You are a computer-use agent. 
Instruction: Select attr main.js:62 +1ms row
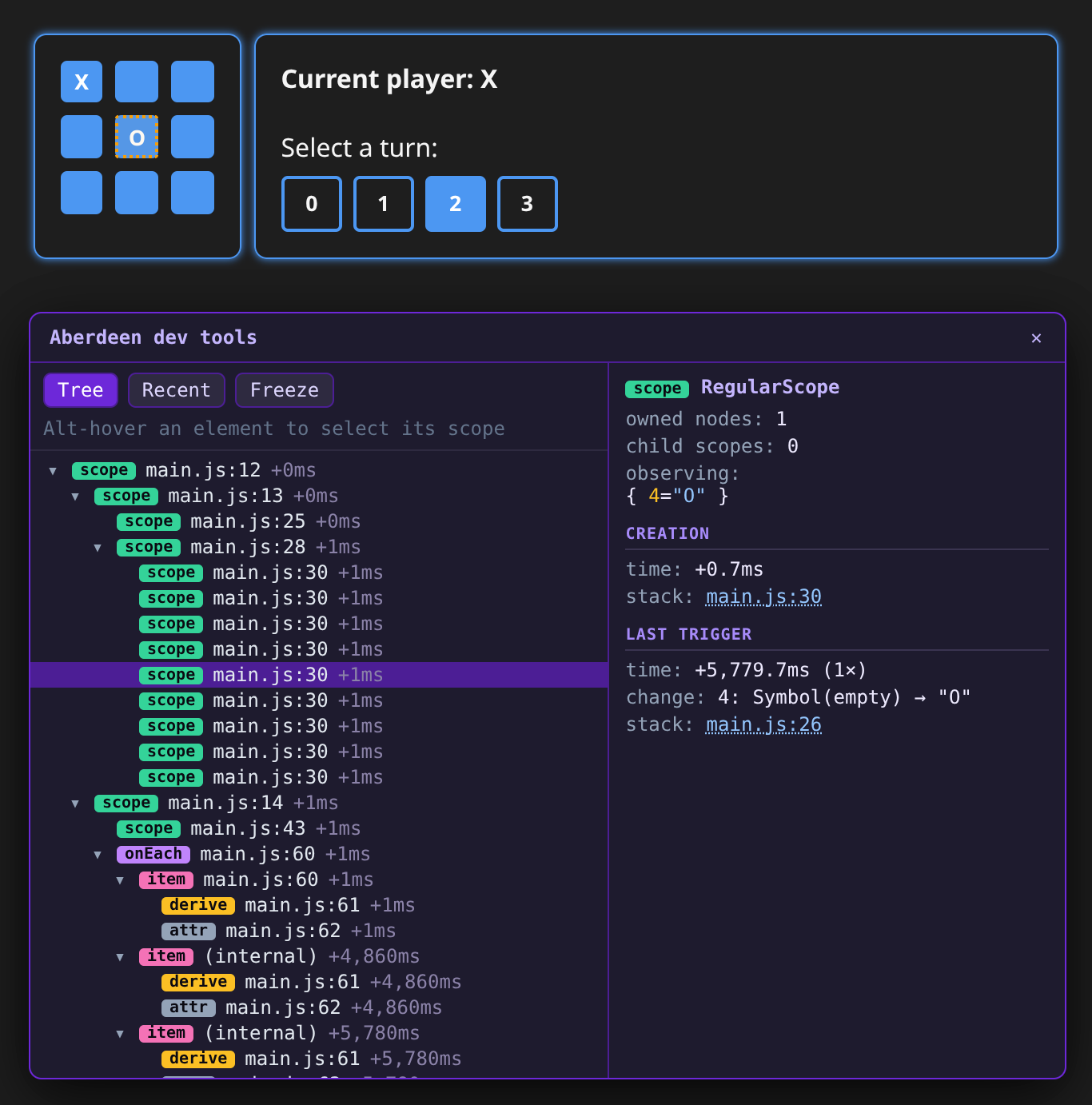pos(319,931)
